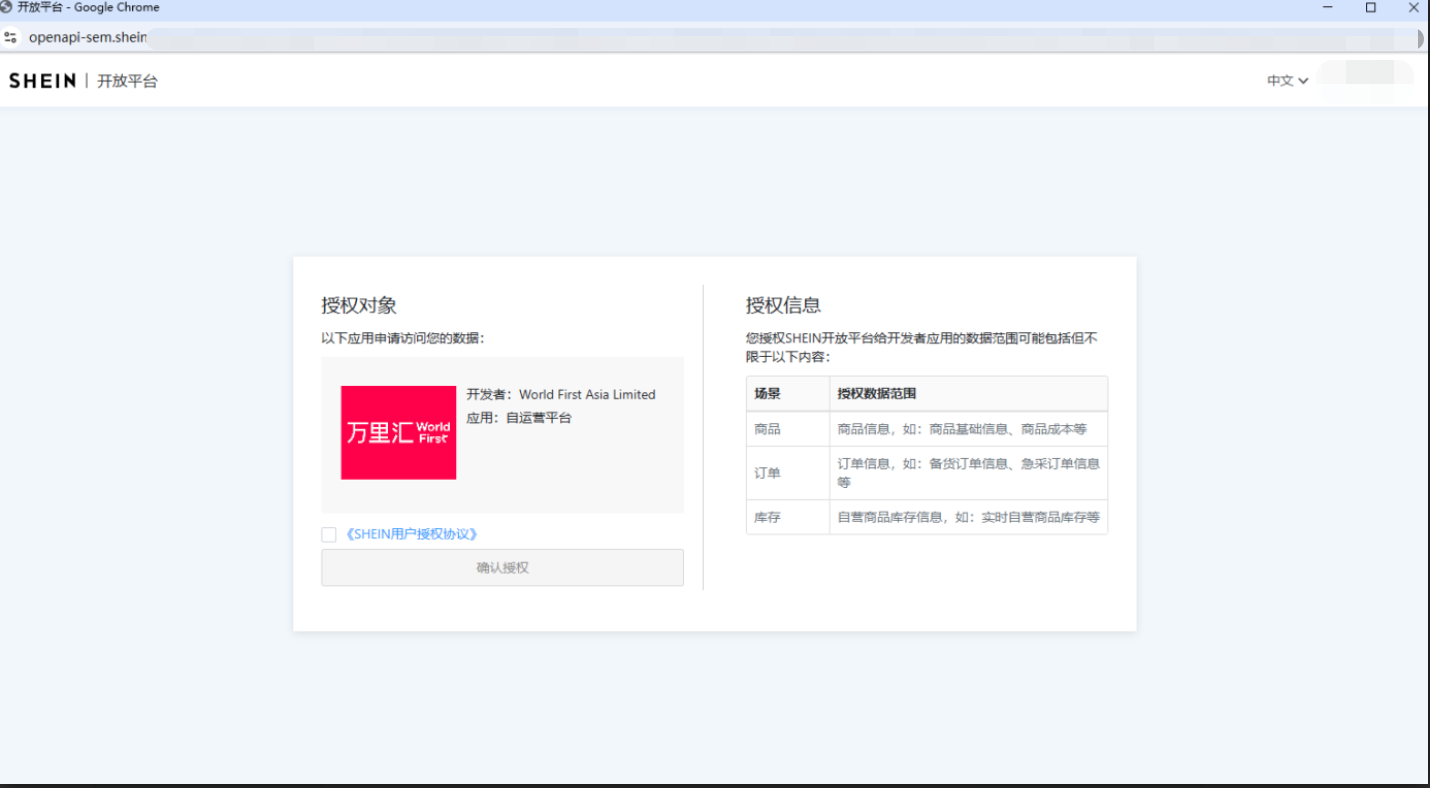1430x788 pixels.
Task: Select the 订单 row in authorization table
Action: (x=926, y=473)
